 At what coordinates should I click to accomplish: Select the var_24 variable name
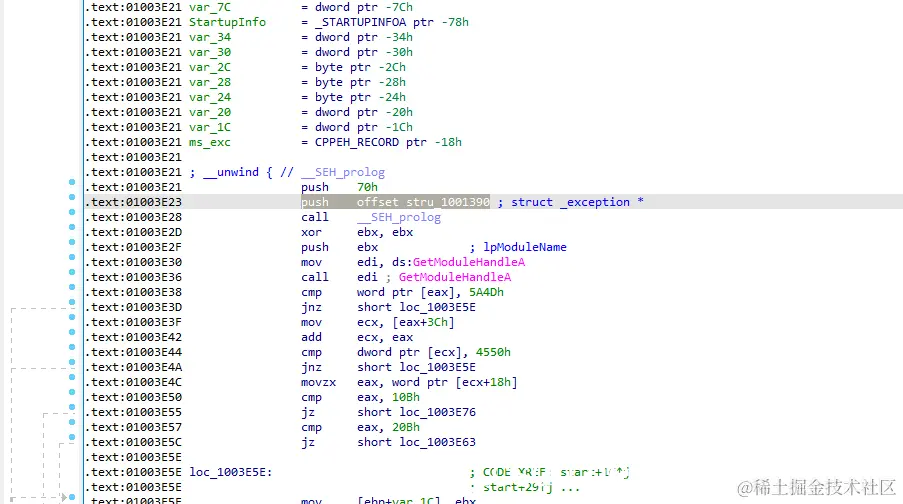tap(210, 97)
